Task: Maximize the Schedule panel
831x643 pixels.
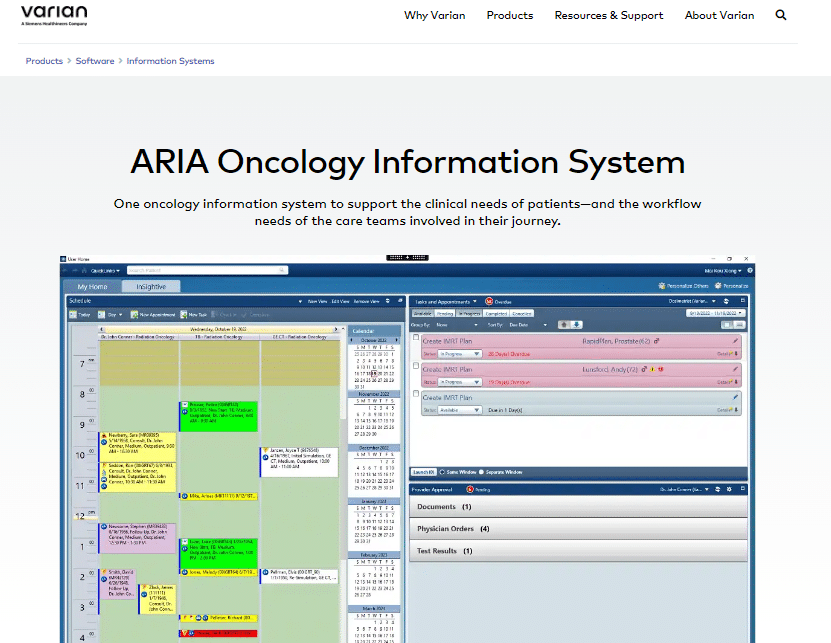Action: [400, 301]
